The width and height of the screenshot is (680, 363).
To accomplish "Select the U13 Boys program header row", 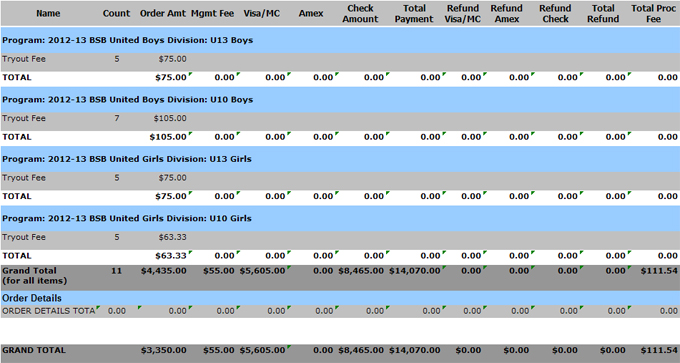I will tap(340, 40).
